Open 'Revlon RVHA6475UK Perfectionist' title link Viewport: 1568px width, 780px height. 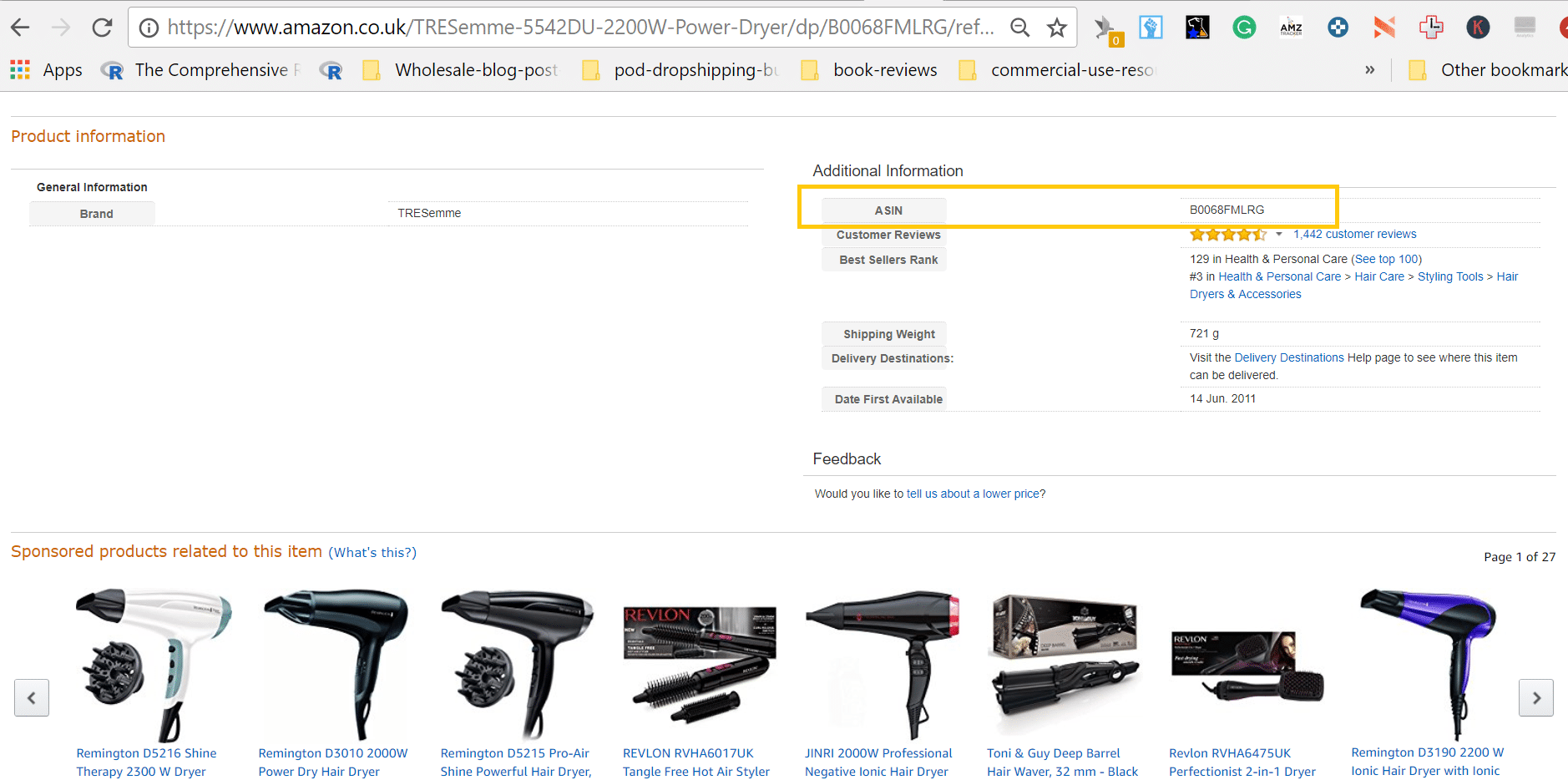click(x=1242, y=763)
